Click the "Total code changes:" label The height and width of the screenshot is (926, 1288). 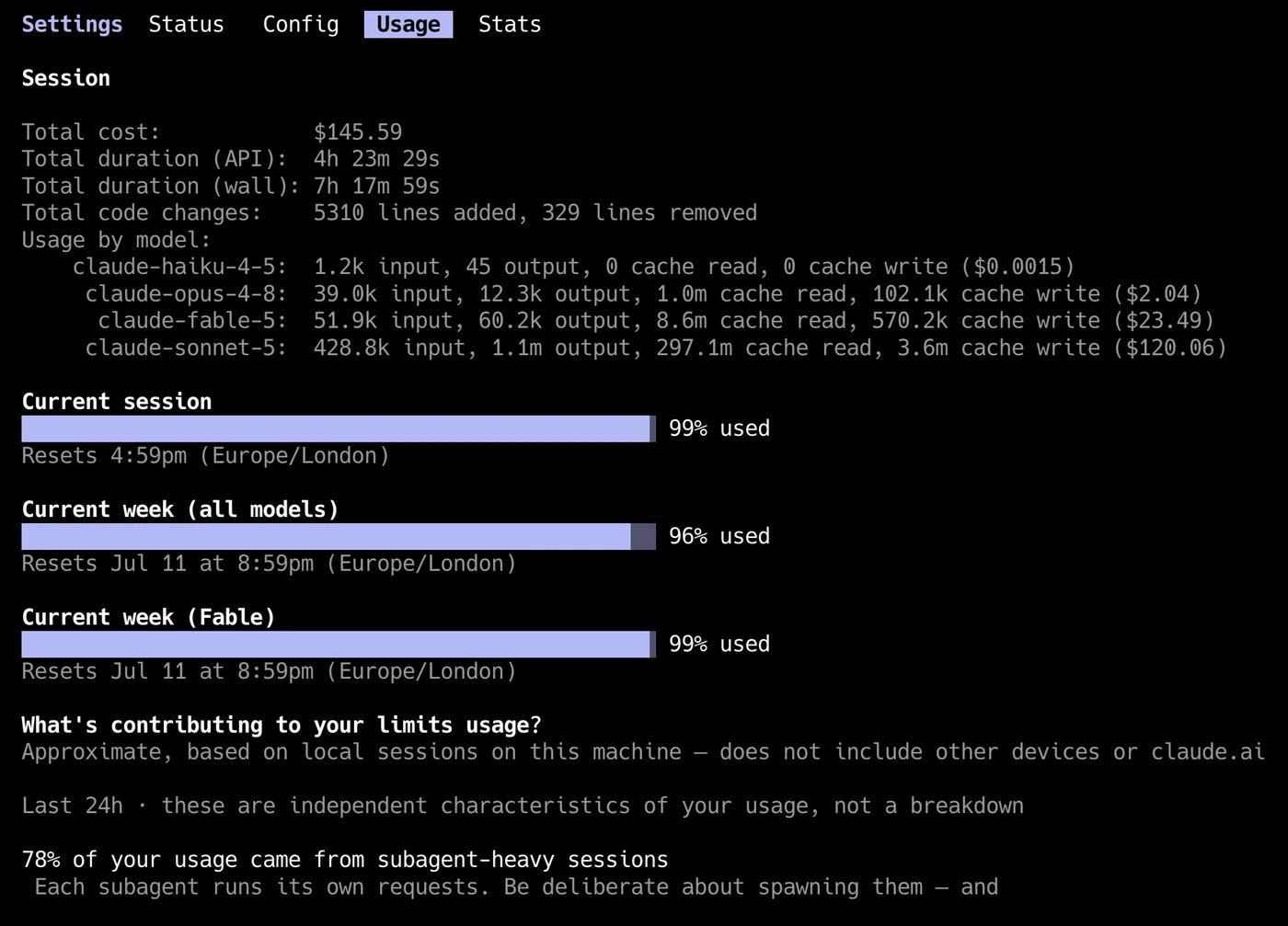click(x=142, y=213)
